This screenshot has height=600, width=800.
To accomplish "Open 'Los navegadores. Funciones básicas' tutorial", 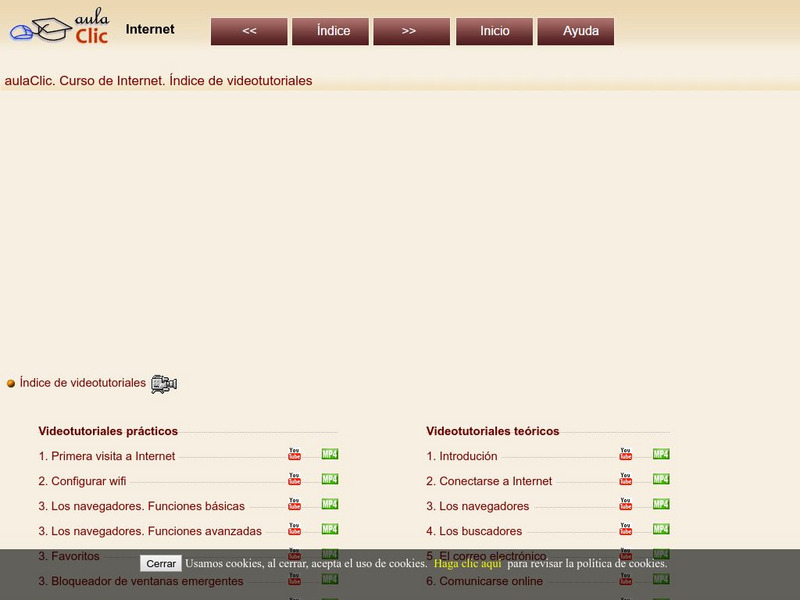I will tap(141, 506).
